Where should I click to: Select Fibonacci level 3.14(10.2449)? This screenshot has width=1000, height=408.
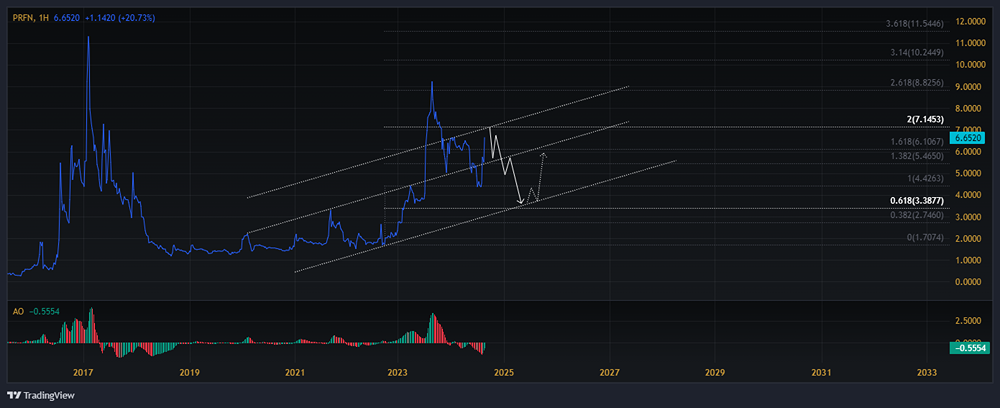[x=918, y=53]
